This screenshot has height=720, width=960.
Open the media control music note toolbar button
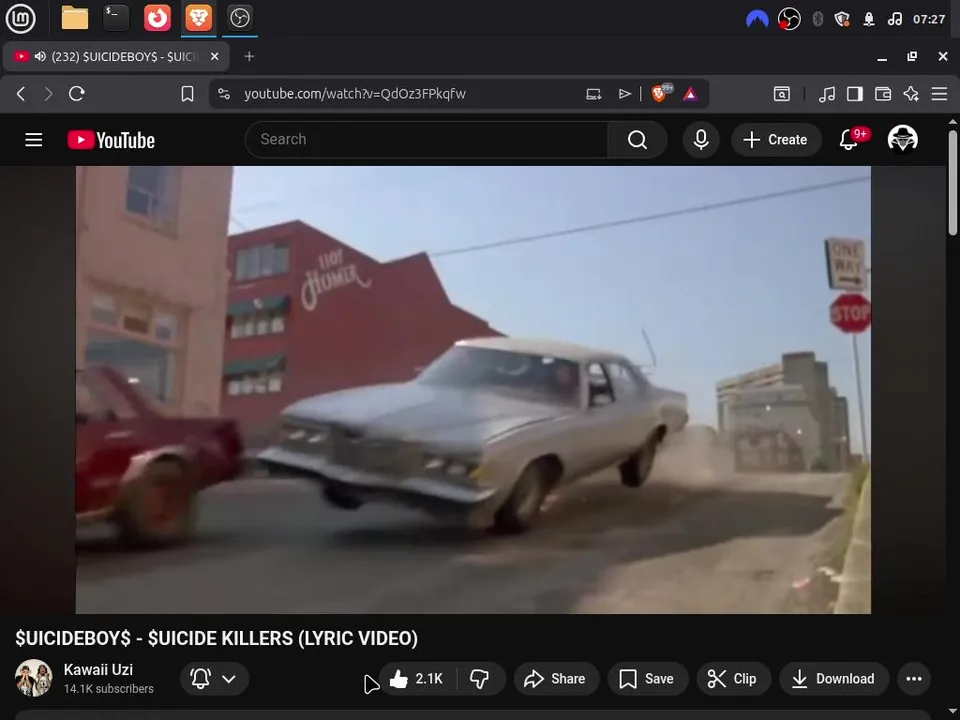point(827,94)
